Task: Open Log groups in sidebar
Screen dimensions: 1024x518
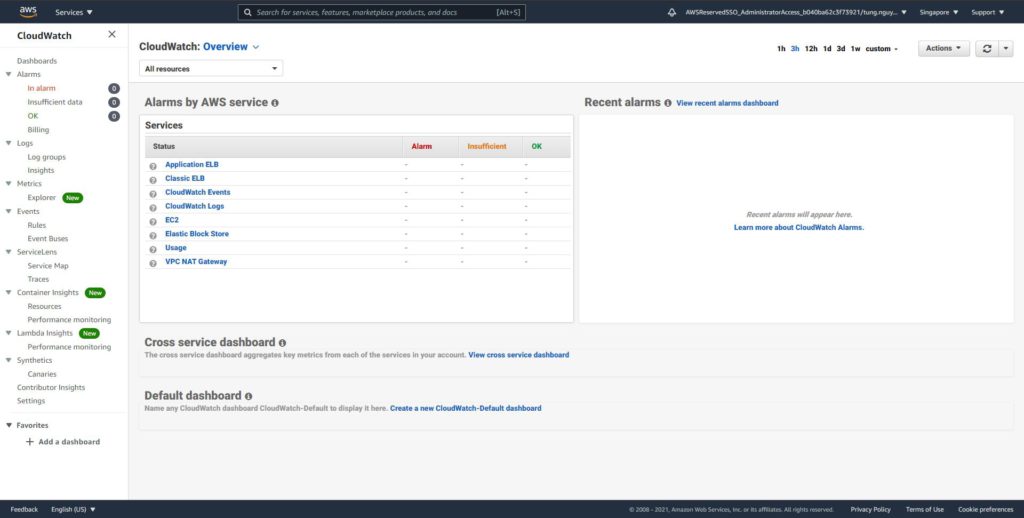Action: (46, 157)
